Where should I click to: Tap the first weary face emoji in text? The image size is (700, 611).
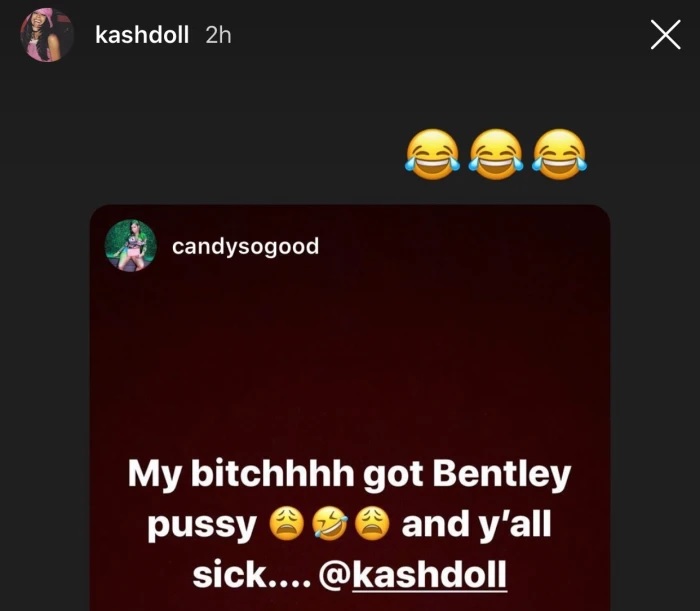[x=287, y=524]
